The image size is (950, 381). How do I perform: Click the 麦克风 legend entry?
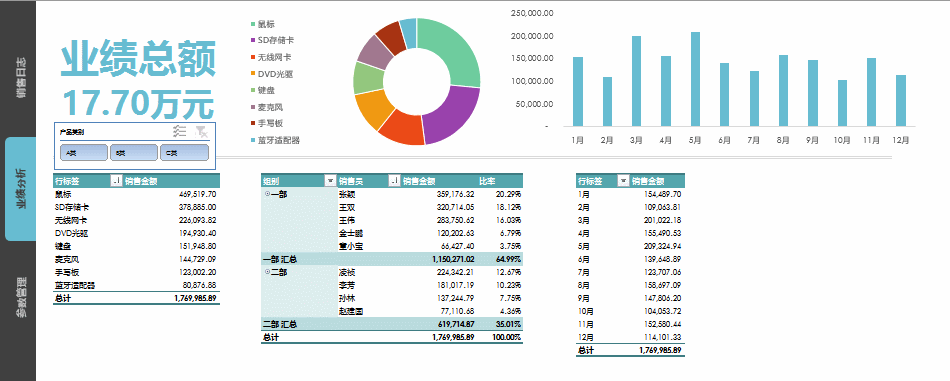pos(267,107)
